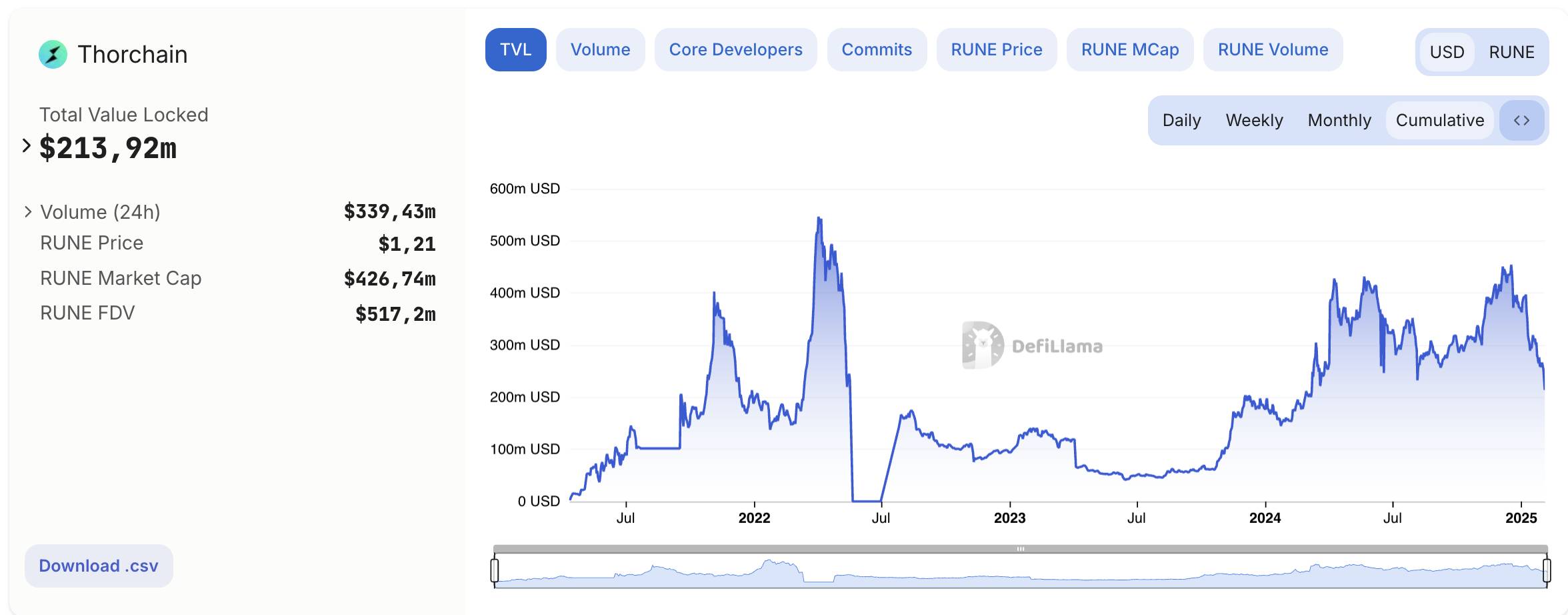Select Weekly grouping
This screenshot has width=1568, height=615.
1255,120
